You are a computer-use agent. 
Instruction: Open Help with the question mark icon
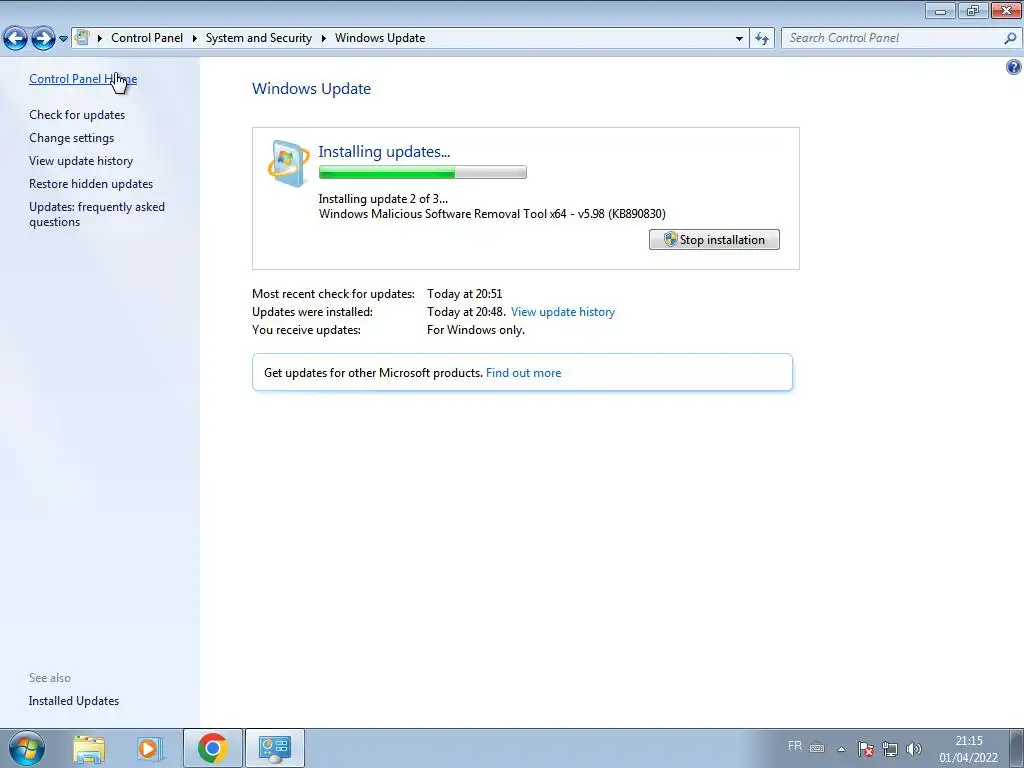[x=1014, y=67]
